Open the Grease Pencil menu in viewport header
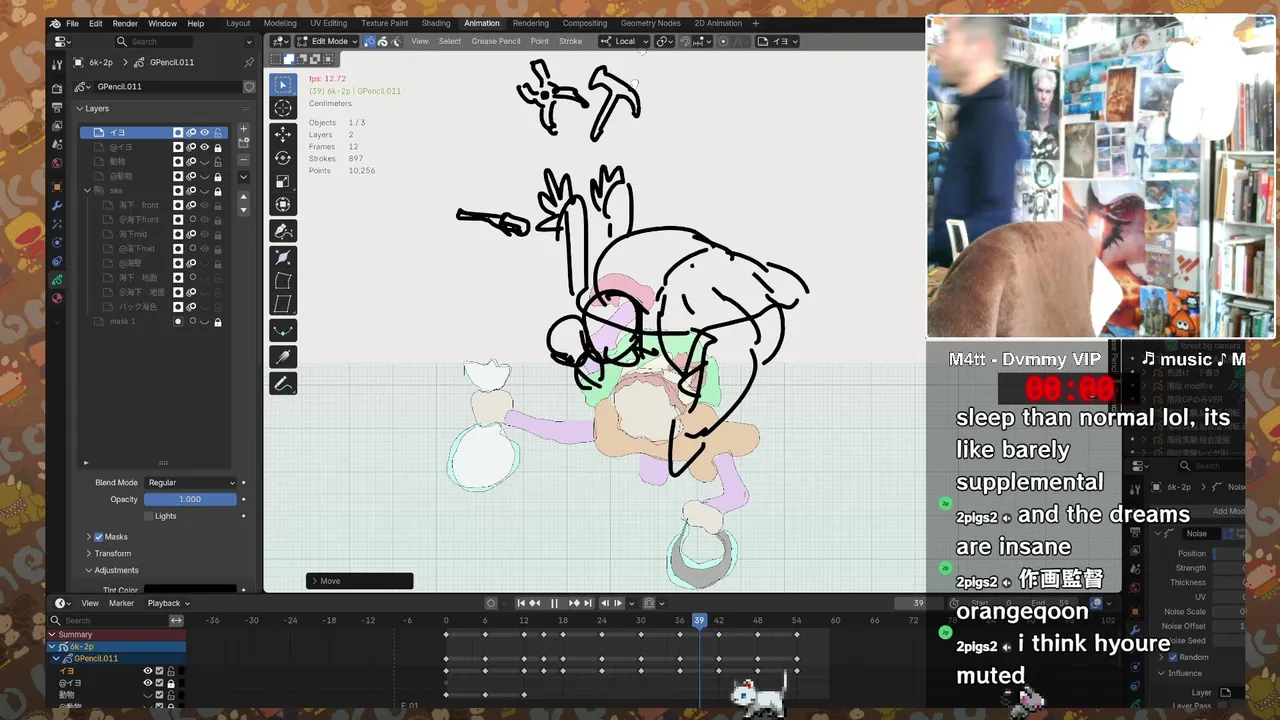Image resolution: width=1280 pixels, height=720 pixels. click(x=496, y=41)
